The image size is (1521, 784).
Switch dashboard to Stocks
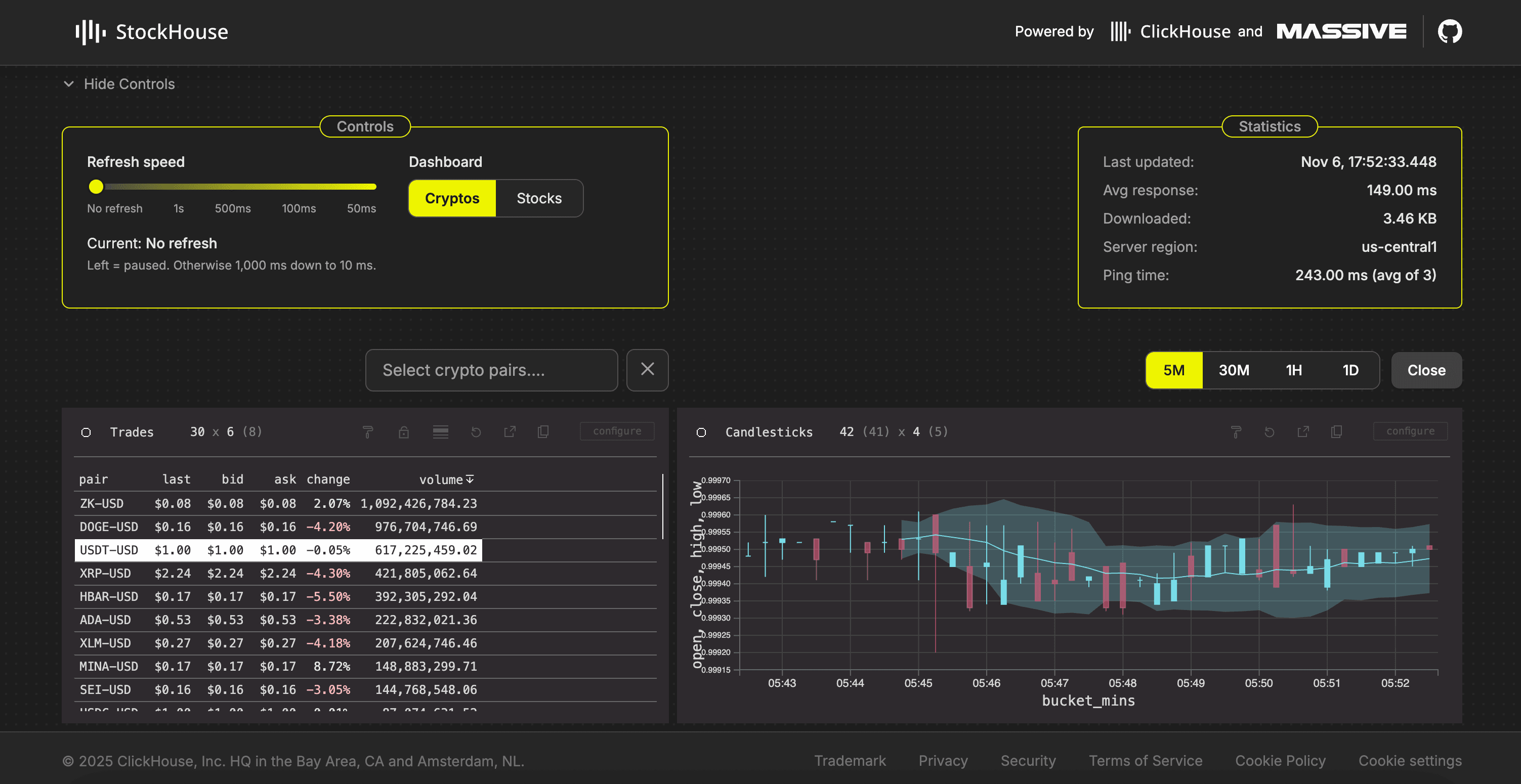pos(538,198)
